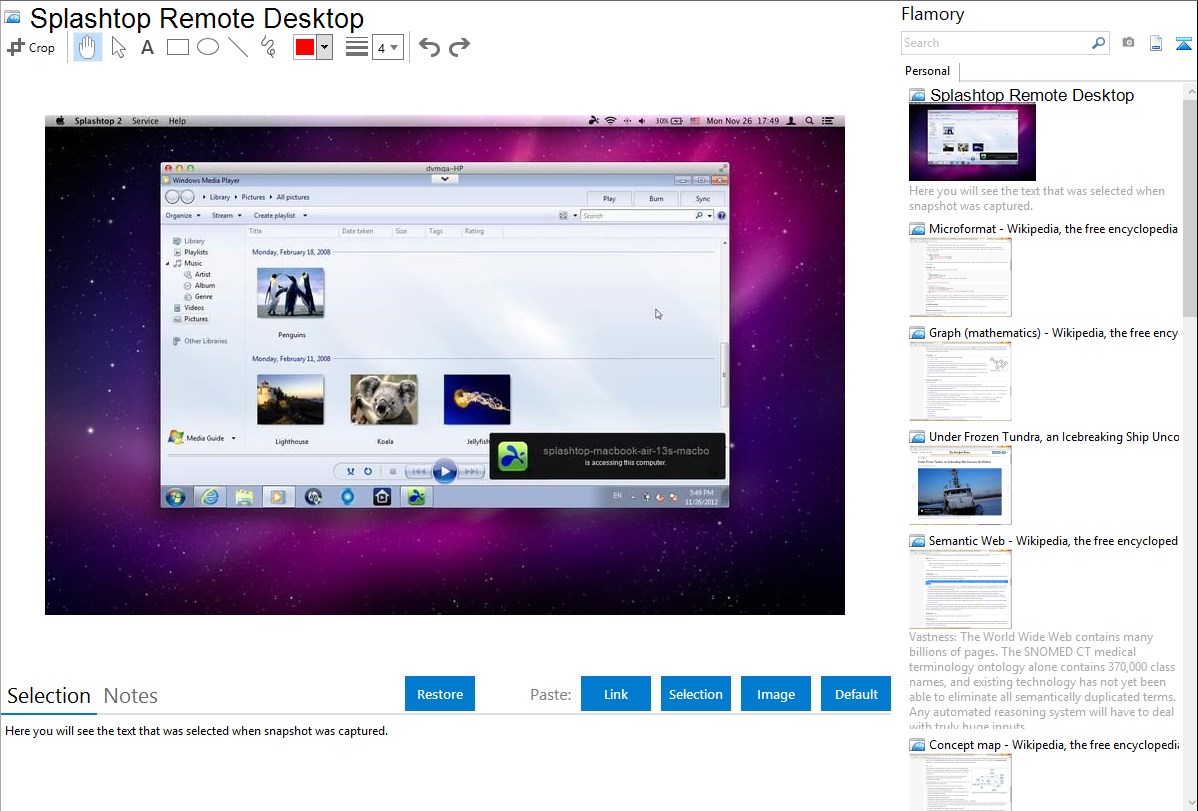Open the Microformat Wikipedia snapshot title
This screenshot has width=1198, height=811.
[x=1053, y=229]
